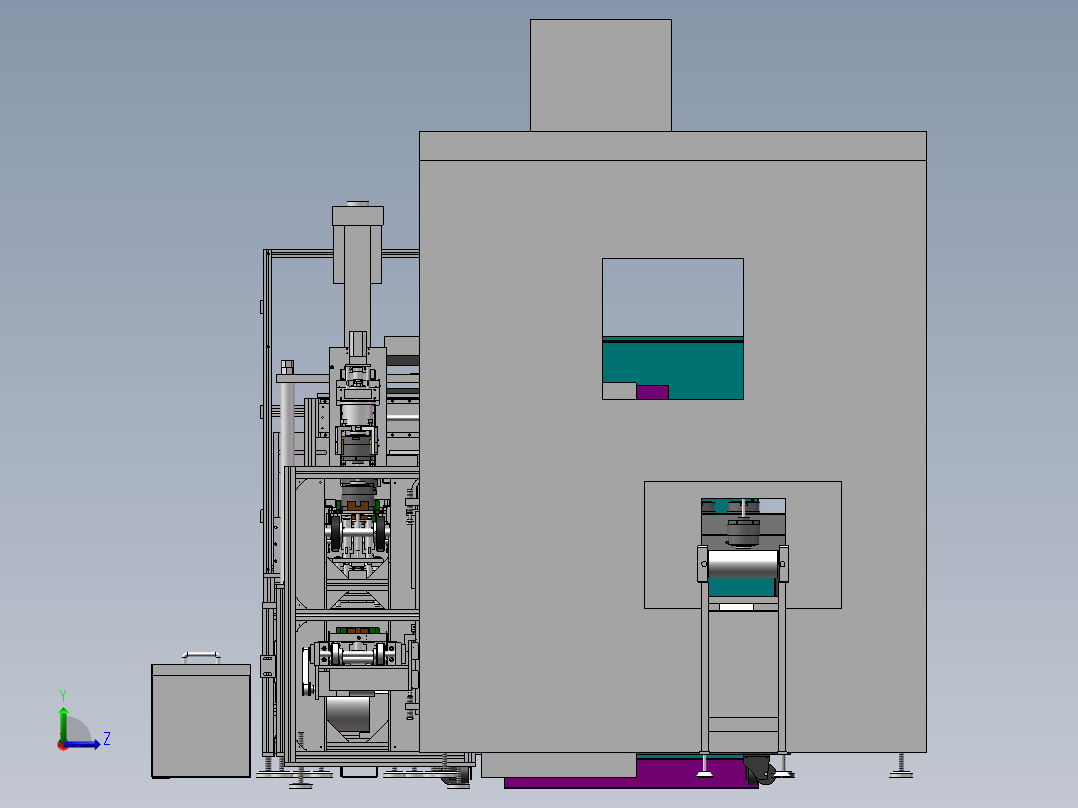Select the tall gray chimney box on the roof
The width and height of the screenshot is (1078, 808).
(x=601, y=75)
